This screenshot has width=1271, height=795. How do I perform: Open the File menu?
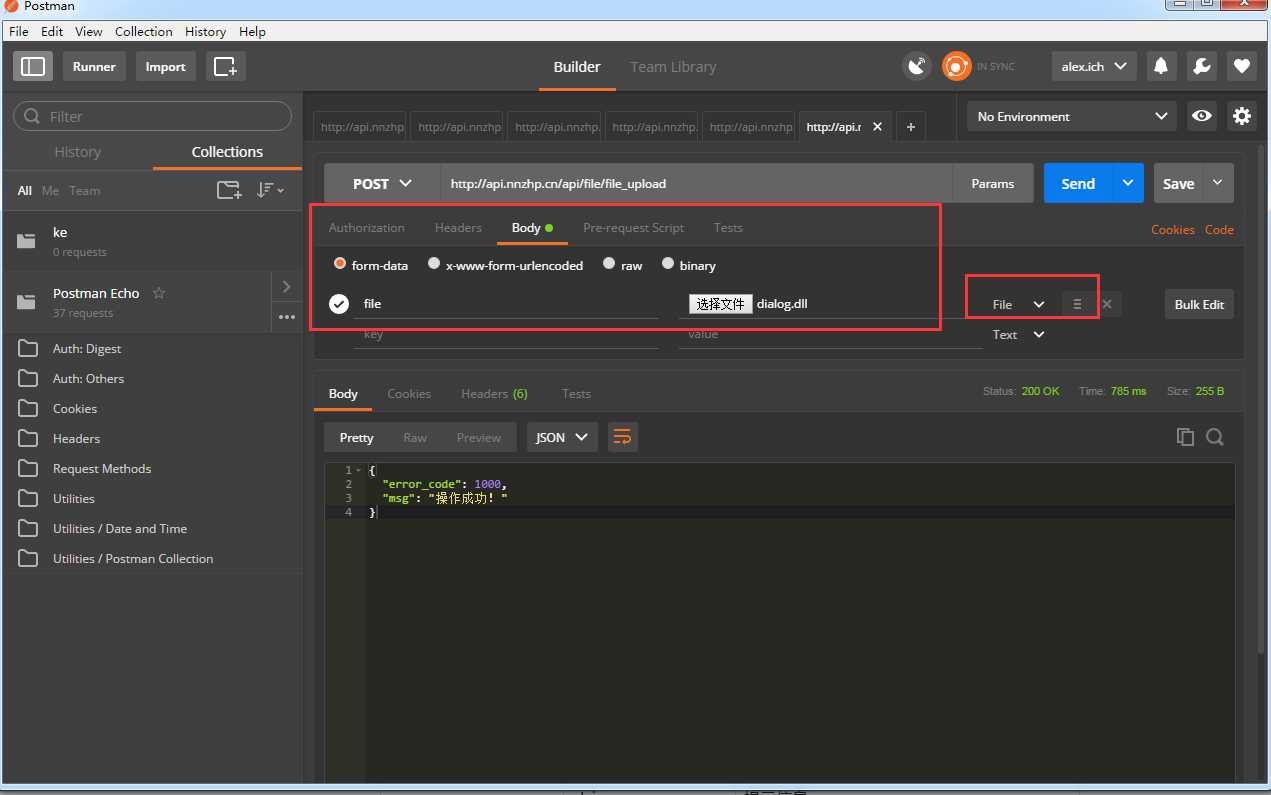point(19,31)
